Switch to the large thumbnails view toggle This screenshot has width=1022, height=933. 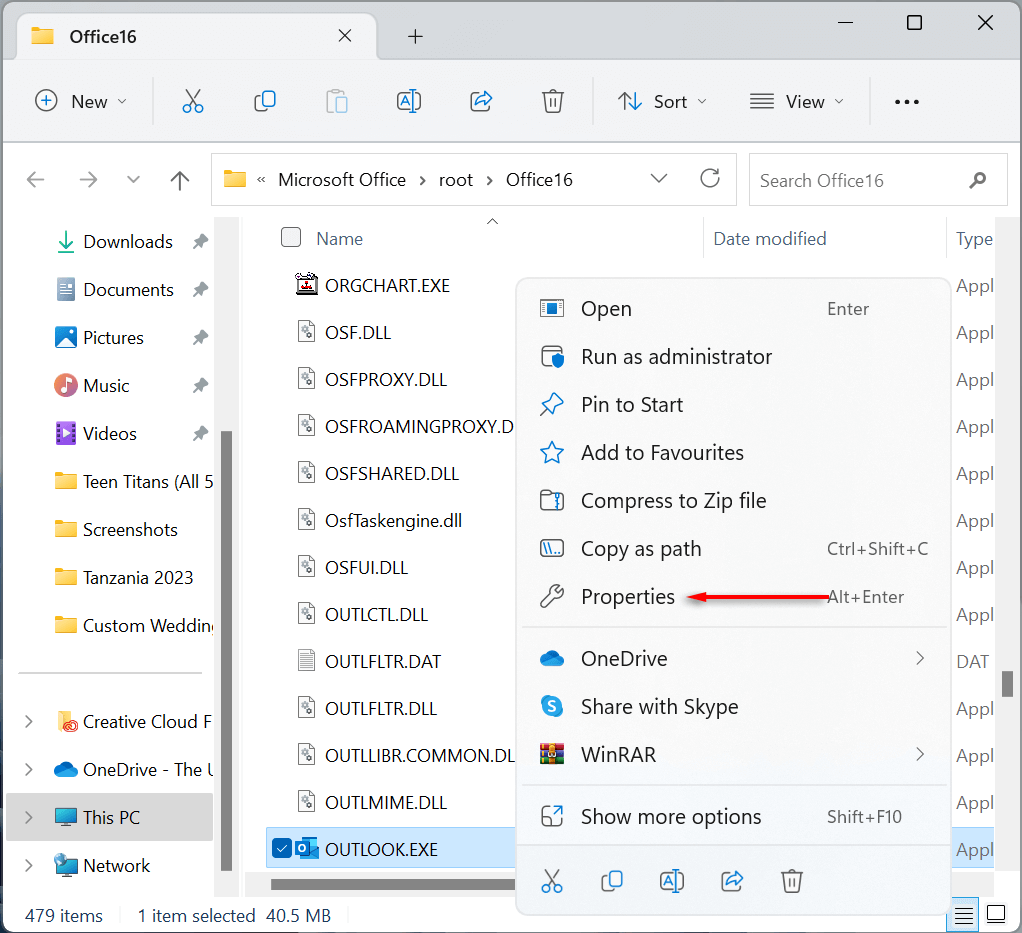pyautogui.click(x=996, y=914)
